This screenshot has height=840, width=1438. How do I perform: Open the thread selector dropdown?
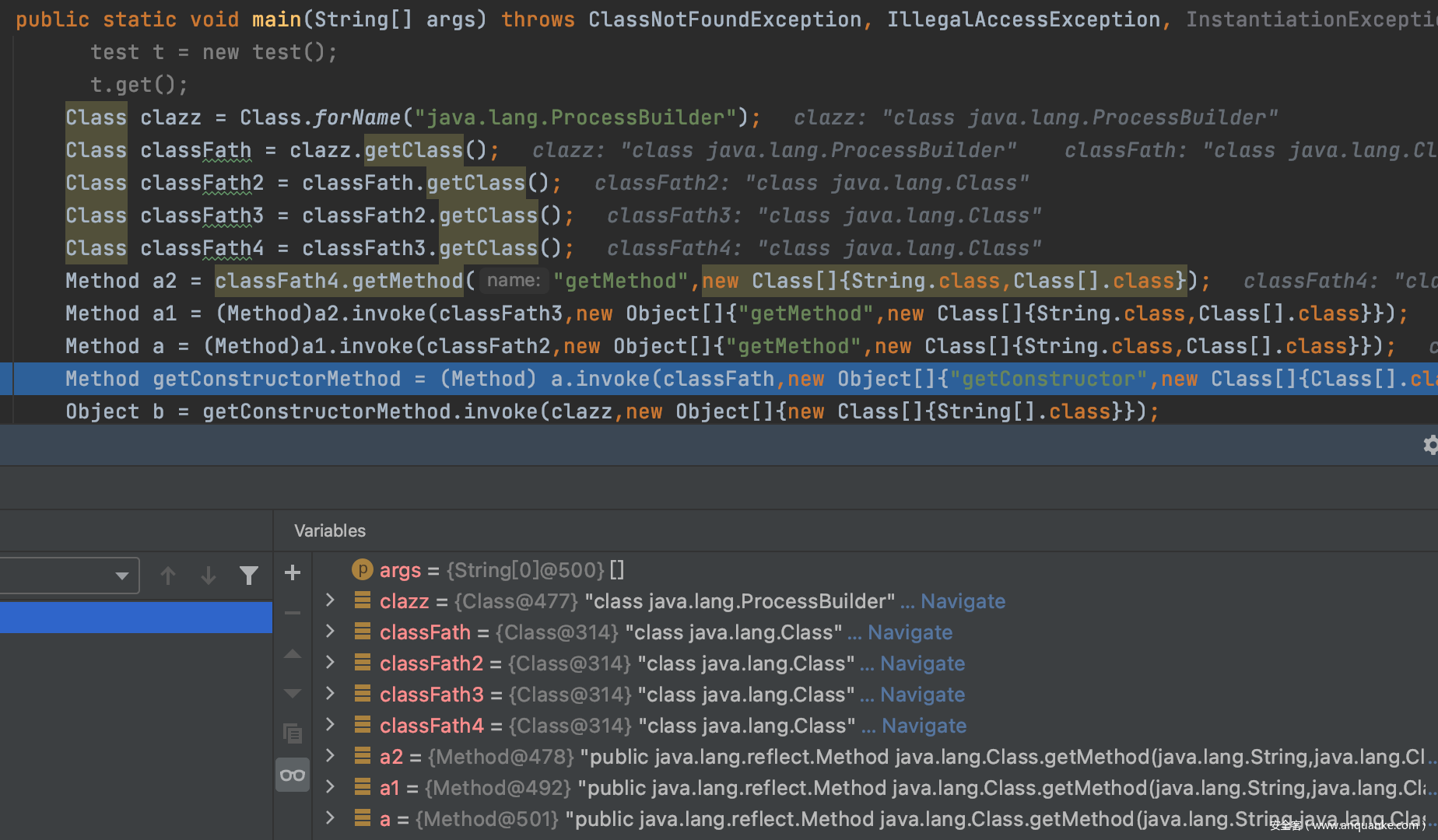[x=121, y=576]
